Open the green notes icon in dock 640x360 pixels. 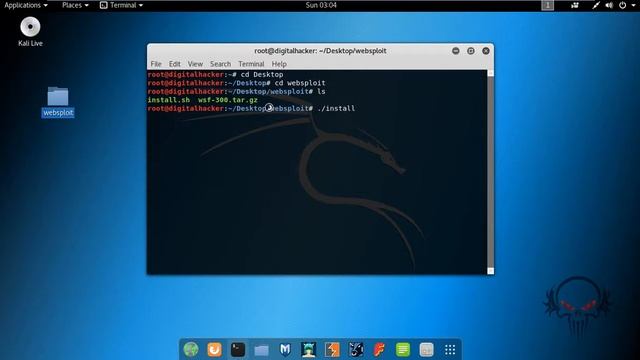tap(403, 349)
